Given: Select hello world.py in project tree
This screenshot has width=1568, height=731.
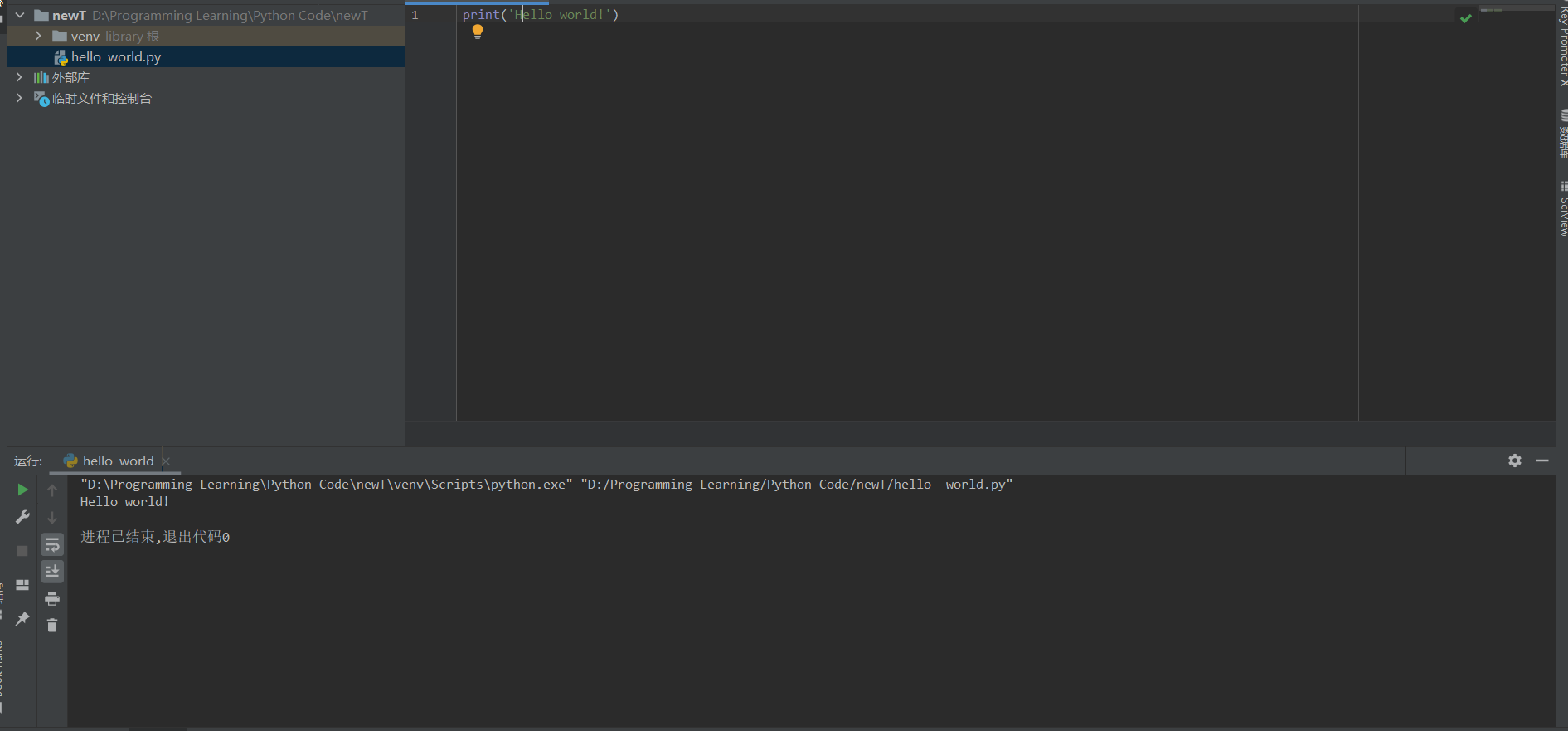Looking at the screenshot, I should [206, 56].
